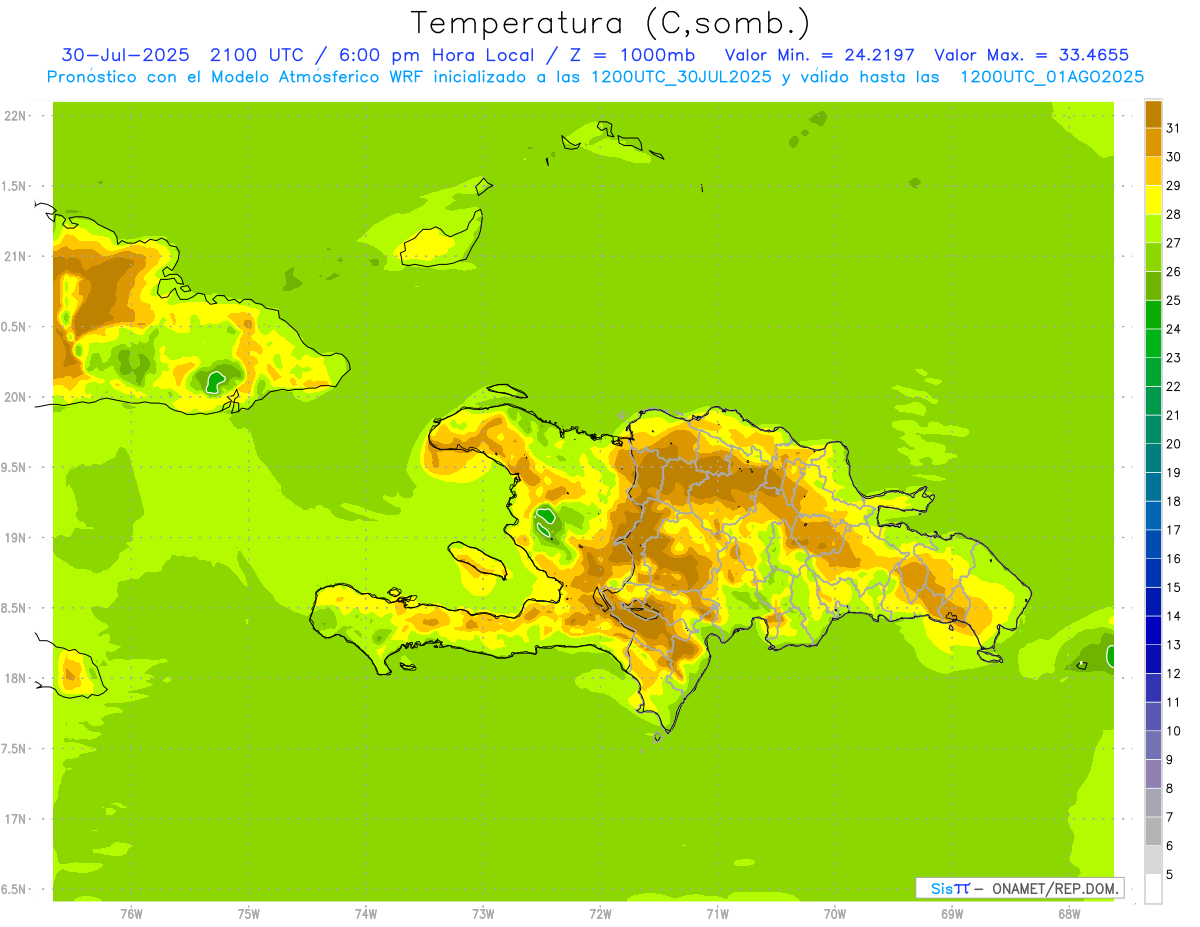
Task: Click the '69W' longitude axis label
Action: [952, 914]
